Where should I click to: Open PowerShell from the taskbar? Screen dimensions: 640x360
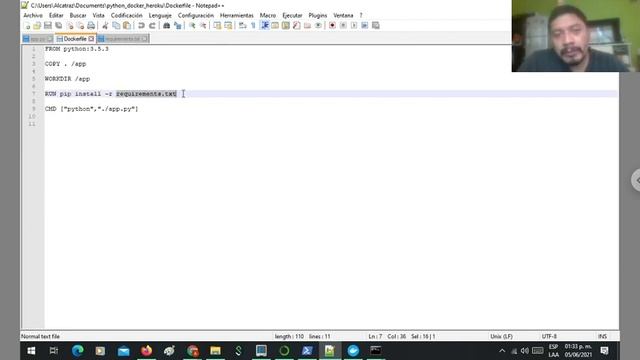[307, 351]
